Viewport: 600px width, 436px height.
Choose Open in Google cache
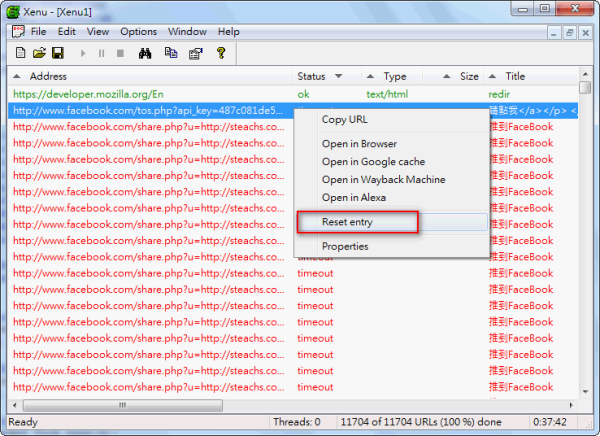pyautogui.click(x=391, y=162)
